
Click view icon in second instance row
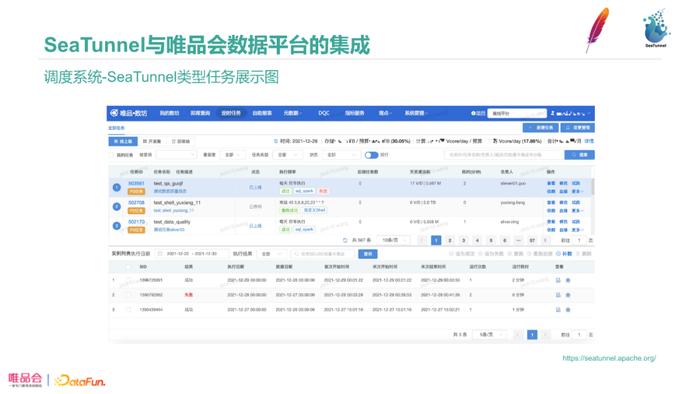(x=568, y=295)
